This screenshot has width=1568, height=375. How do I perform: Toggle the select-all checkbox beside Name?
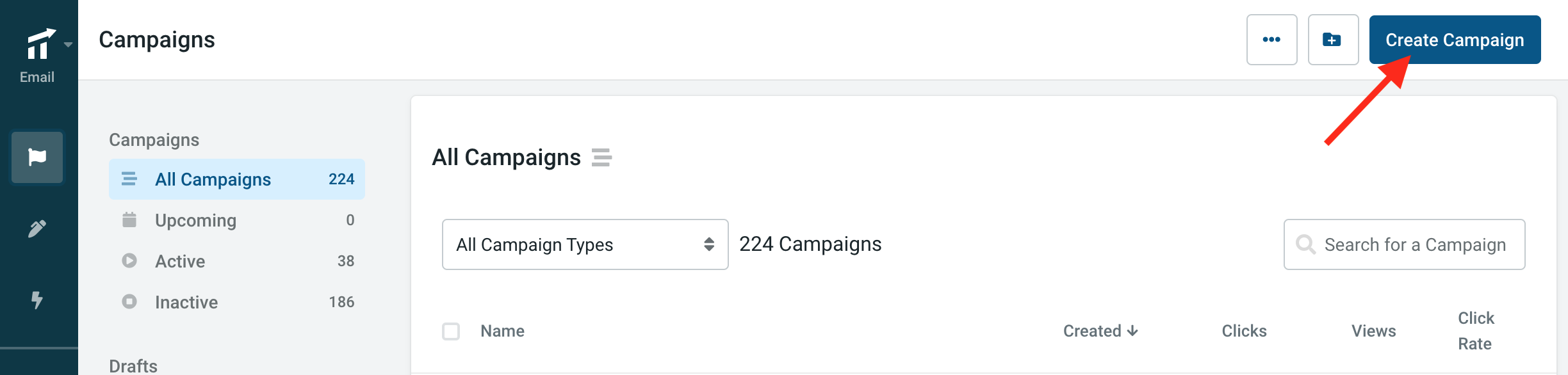pos(451,331)
